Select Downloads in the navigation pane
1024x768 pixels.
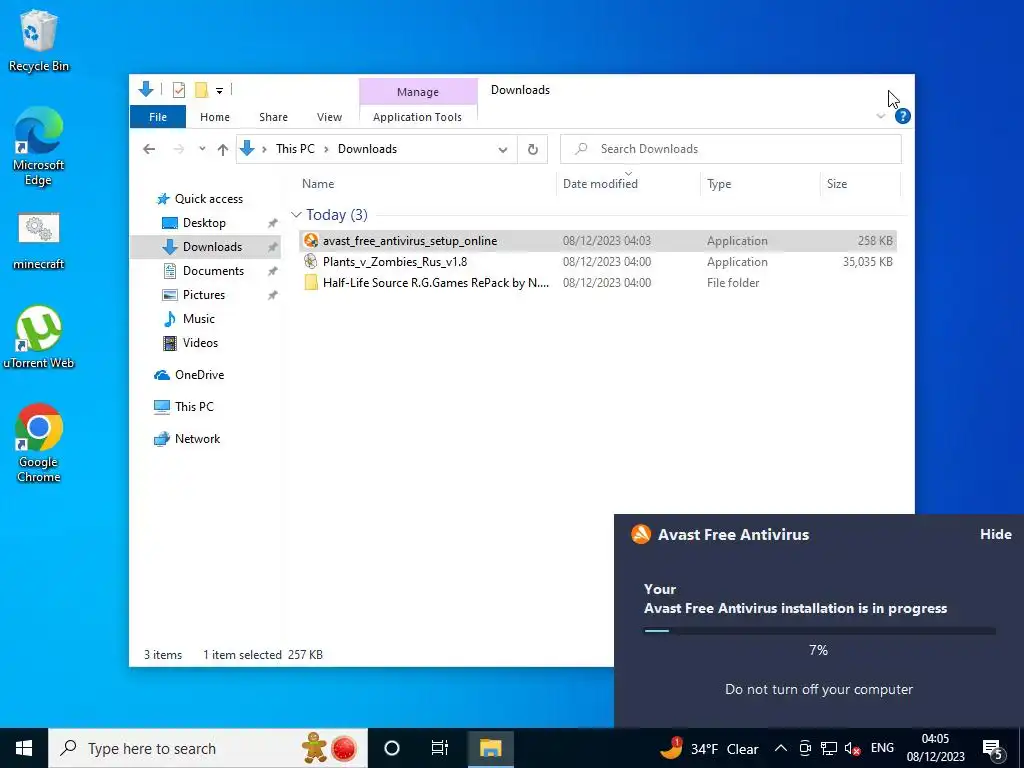(x=212, y=247)
